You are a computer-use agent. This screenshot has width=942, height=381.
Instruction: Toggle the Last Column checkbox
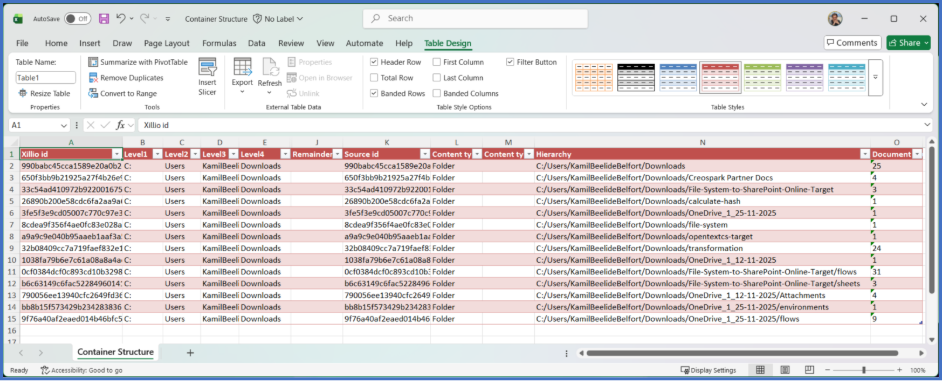437,78
